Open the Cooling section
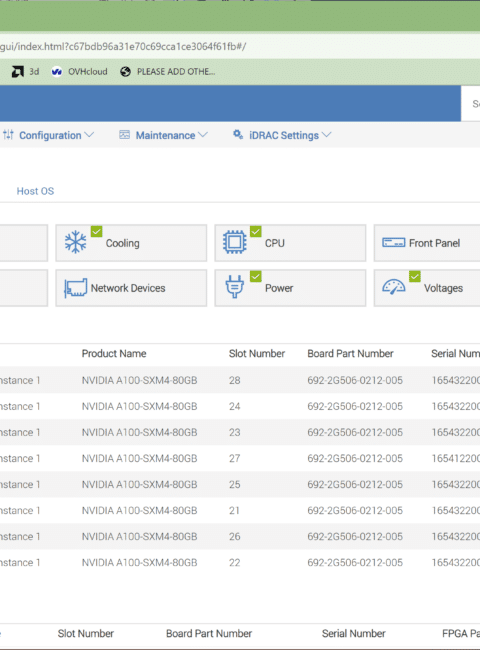This screenshot has width=480, height=650. tap(131, 243)
